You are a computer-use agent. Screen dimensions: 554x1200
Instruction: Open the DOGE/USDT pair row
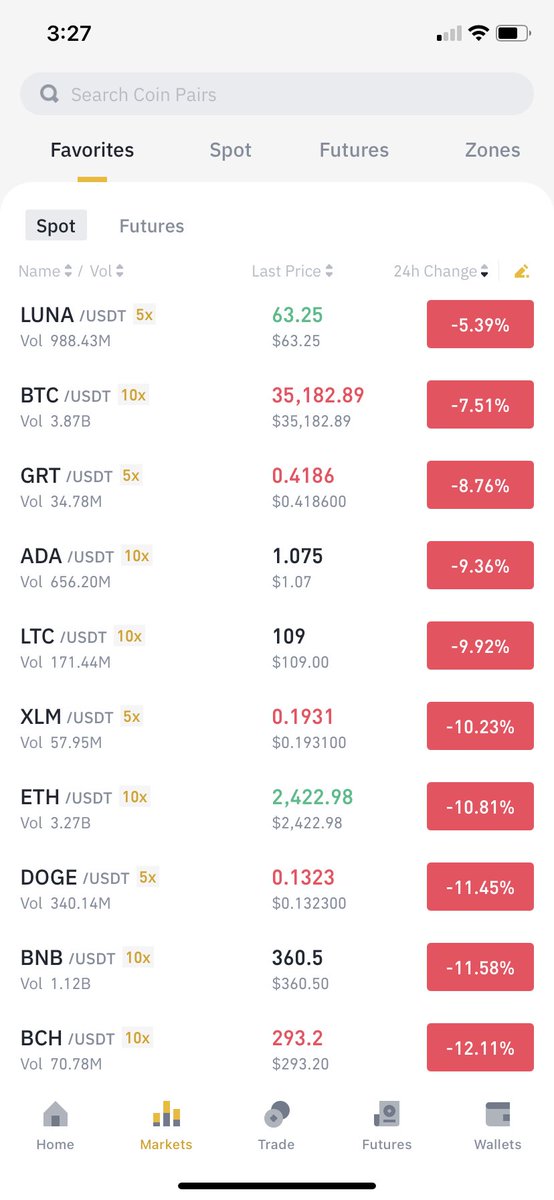coord(277,888)
